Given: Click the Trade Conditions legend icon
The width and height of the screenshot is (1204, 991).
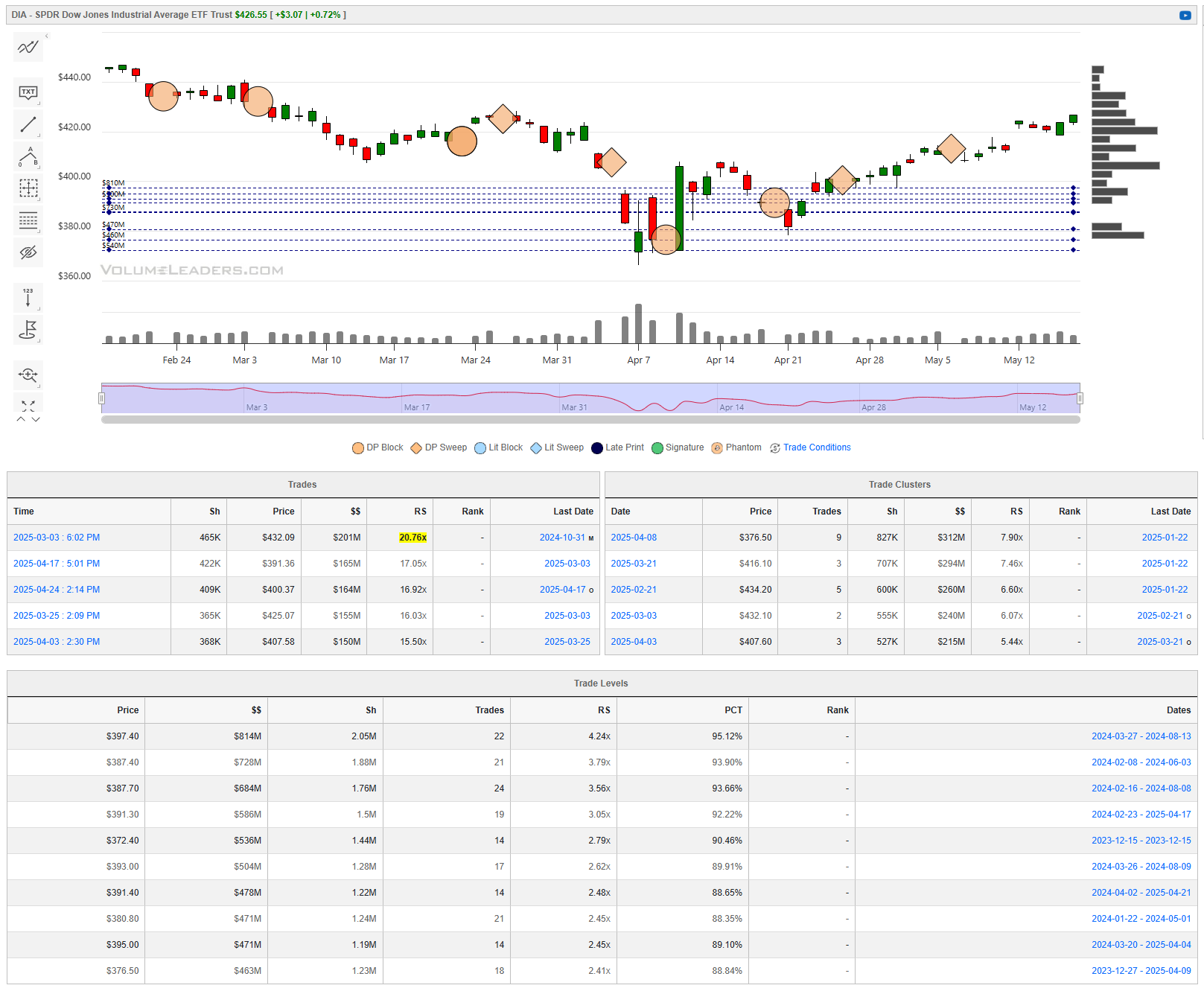Looking at the screenshot, I should tap(775, 448).
